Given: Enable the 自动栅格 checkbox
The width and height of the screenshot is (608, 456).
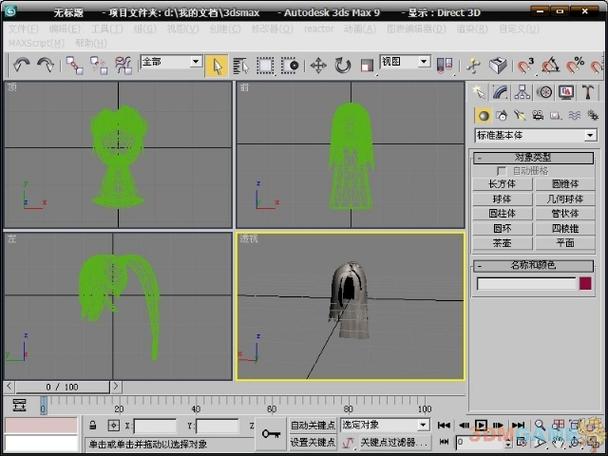Looking at the screenshot, I should pyautogui.click(x=501, y=171).
